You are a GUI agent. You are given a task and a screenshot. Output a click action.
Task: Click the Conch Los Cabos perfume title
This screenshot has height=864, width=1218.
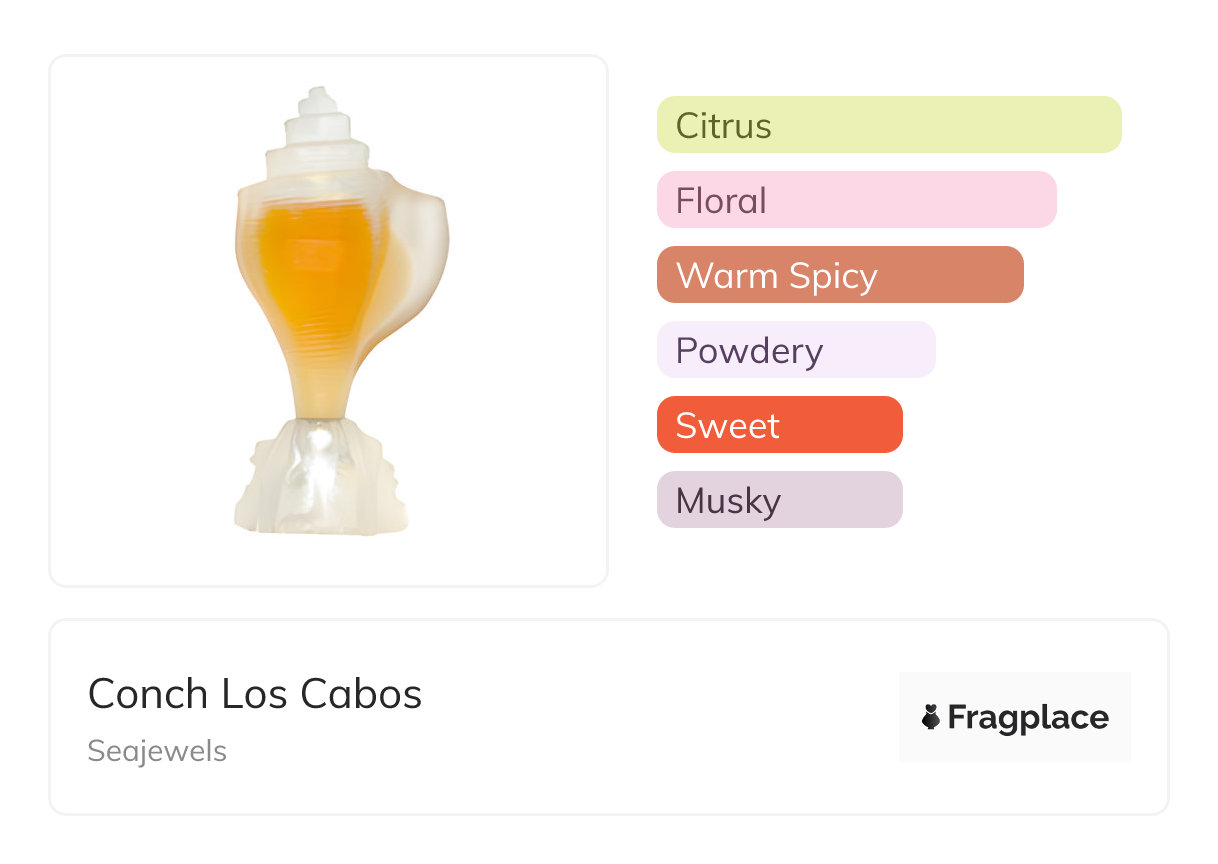pyautogui.click(x=255, y=694)
